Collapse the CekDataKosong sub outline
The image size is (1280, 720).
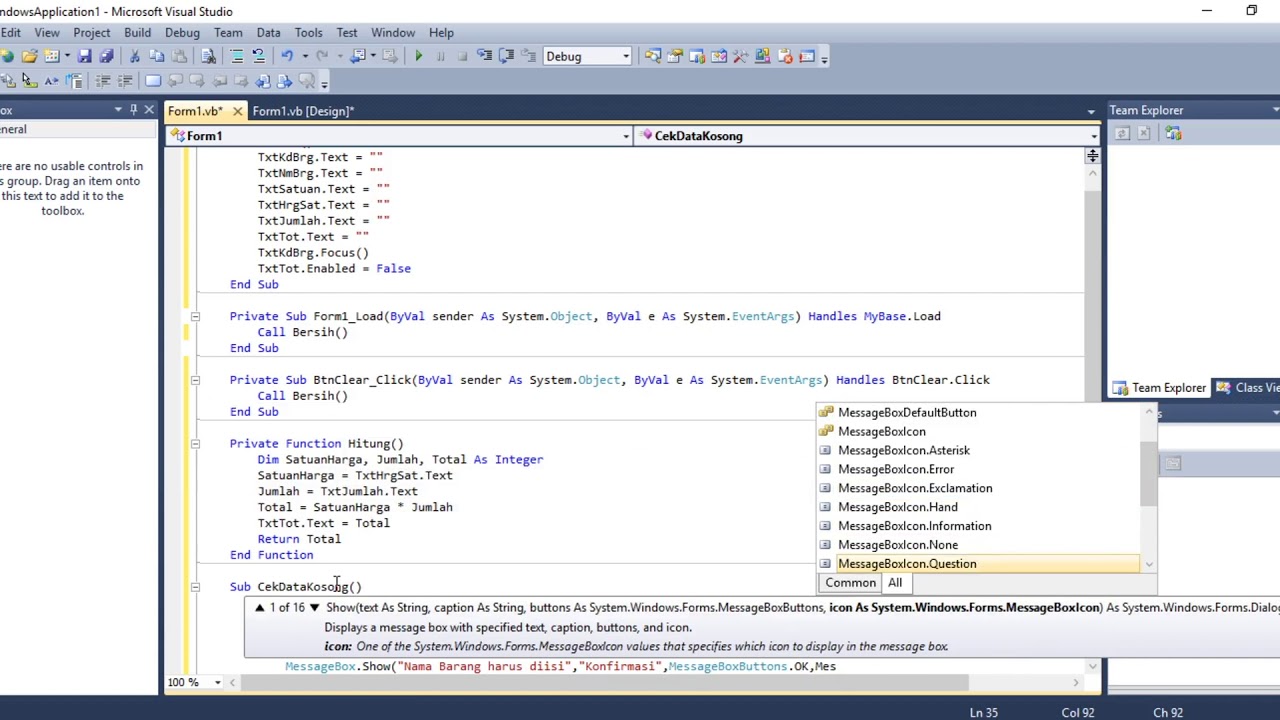tap(195, 587)
